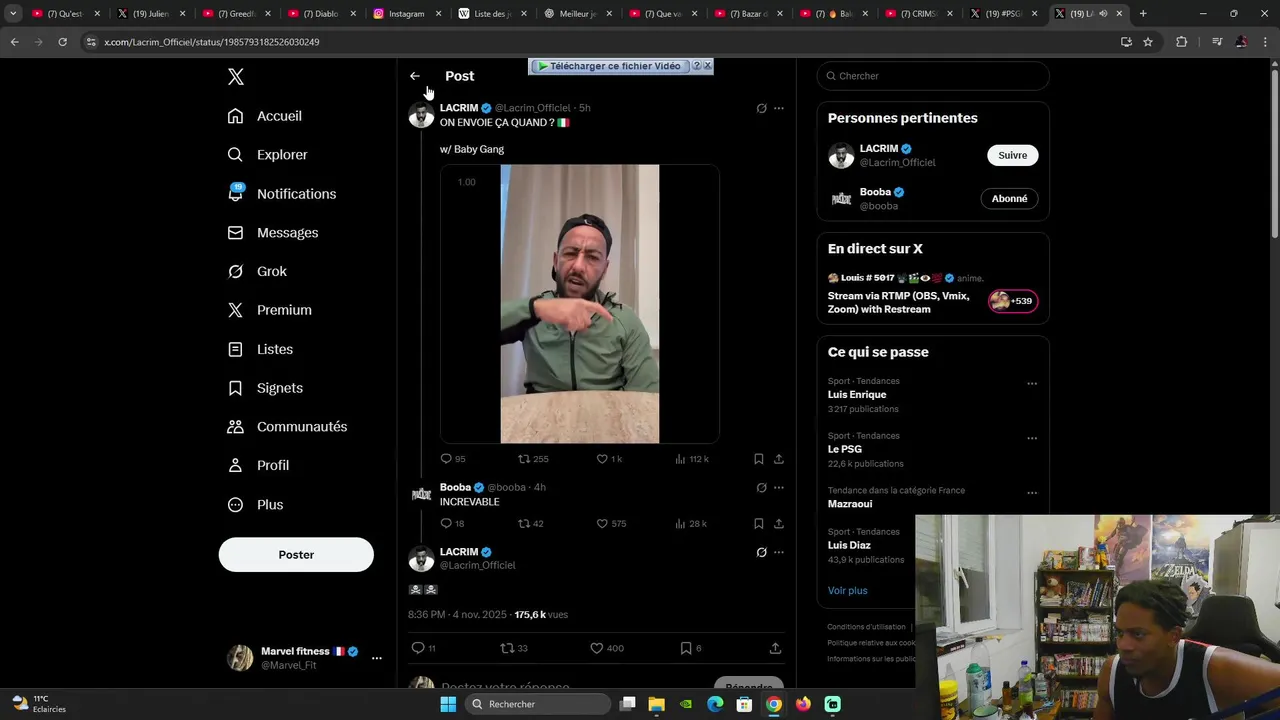Like main post with 400 likes
The image size is (1280, 720).
(607, 648)
